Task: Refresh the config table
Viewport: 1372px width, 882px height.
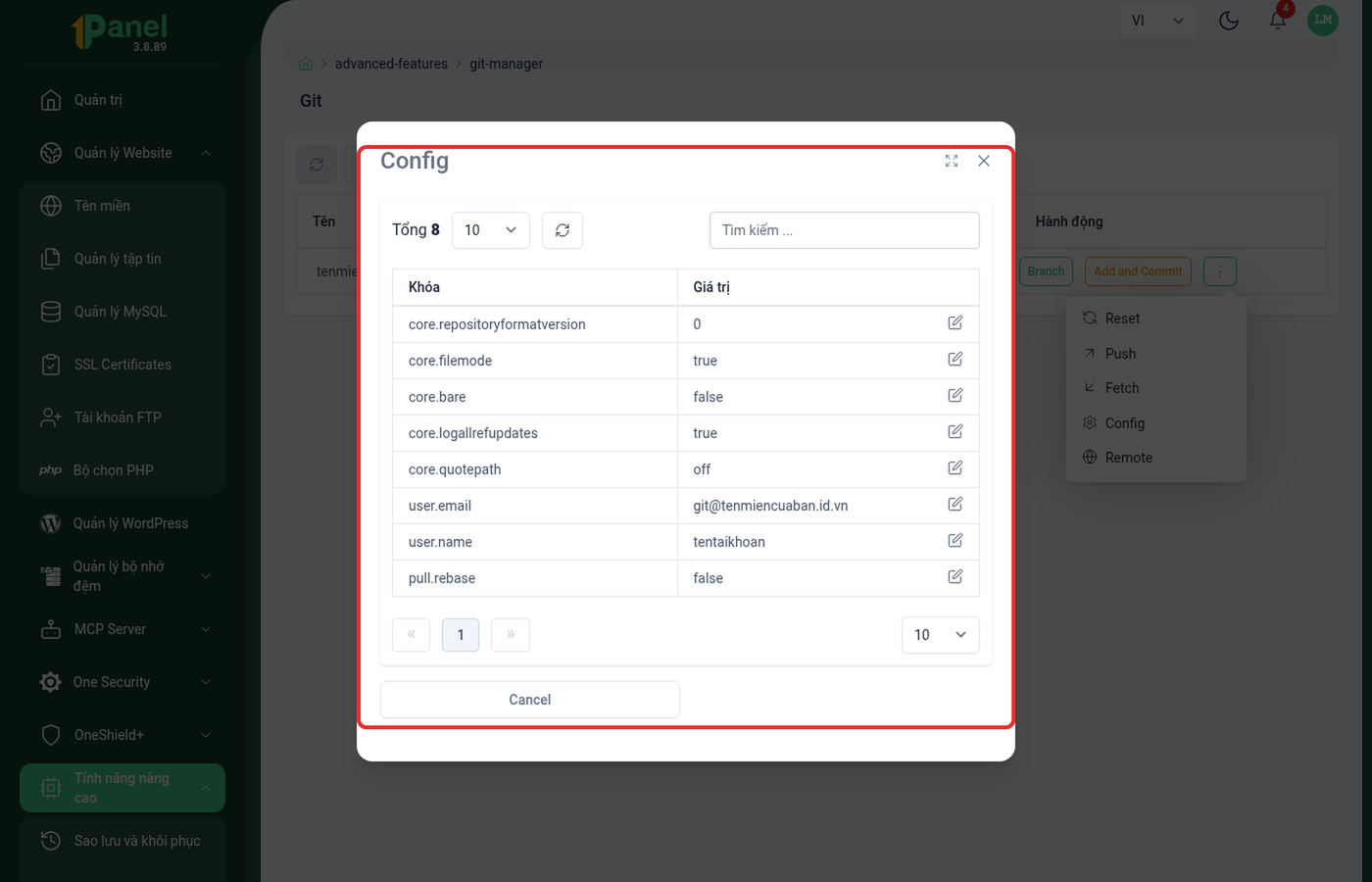Action: (x=563, y=230)
